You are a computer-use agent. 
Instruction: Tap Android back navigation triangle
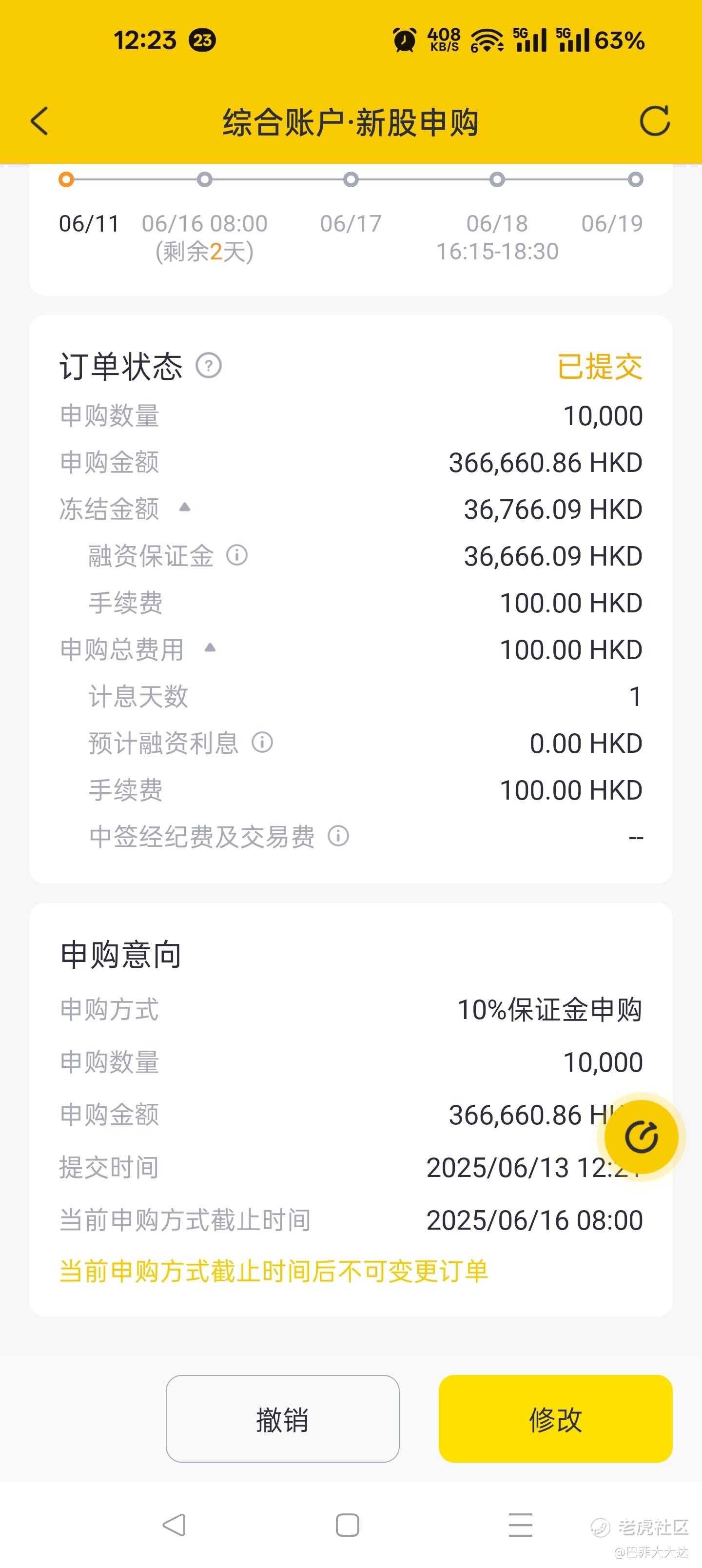tap(174, 1525)
